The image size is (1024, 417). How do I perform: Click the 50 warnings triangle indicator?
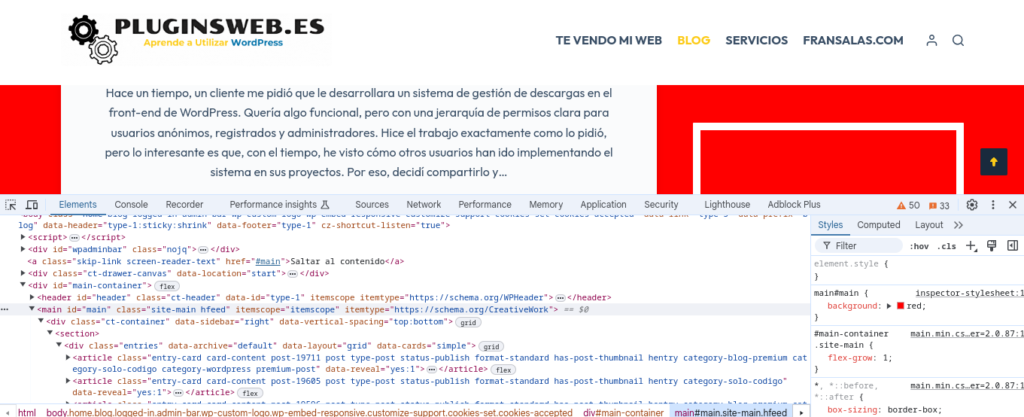pos(908,205)
